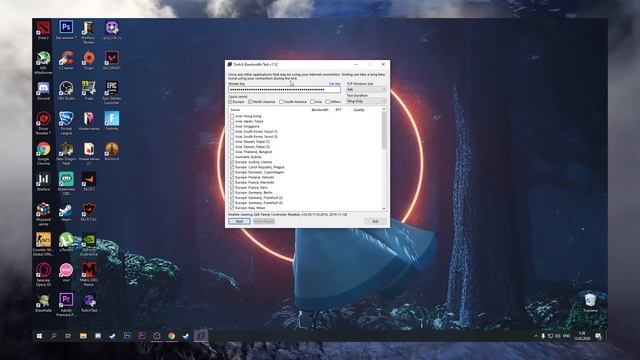640x360 pixels.
Task: Open Task View on the taskbar
Action: click(68, 336)
